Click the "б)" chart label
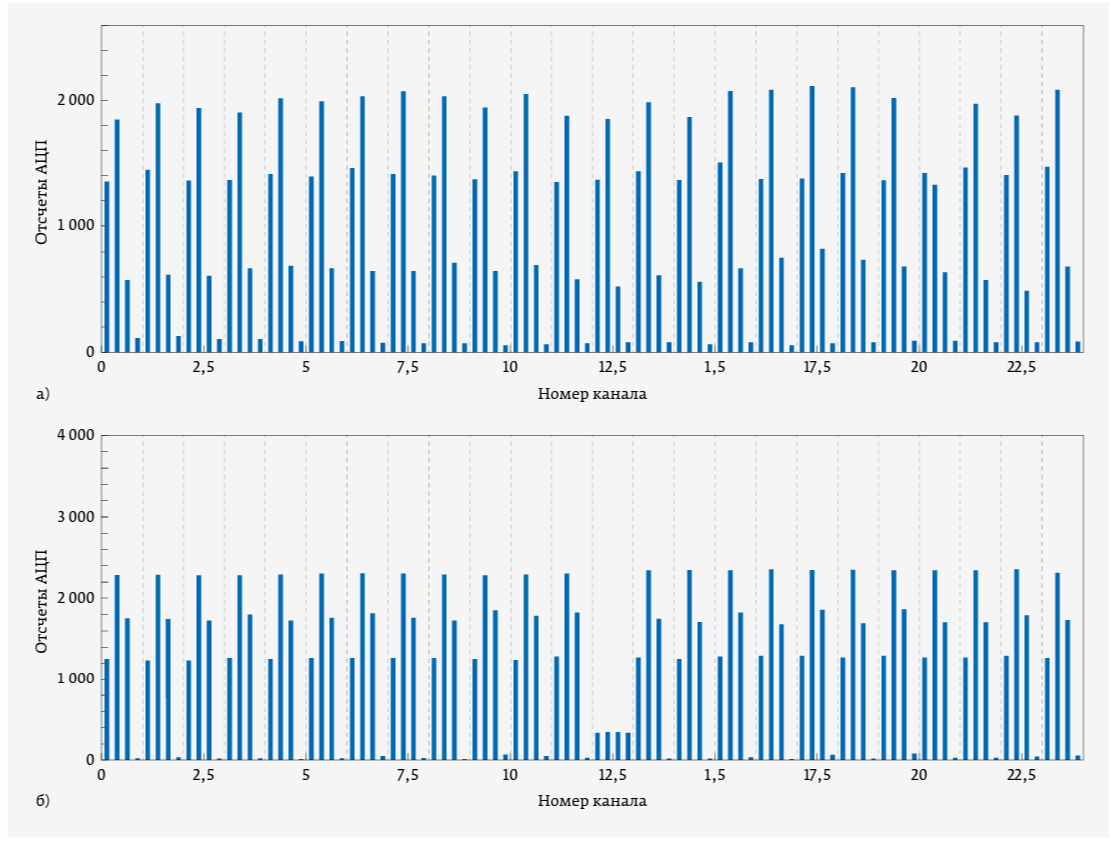The height and width of the screenshot is (844, 1113). click(42, 801)
